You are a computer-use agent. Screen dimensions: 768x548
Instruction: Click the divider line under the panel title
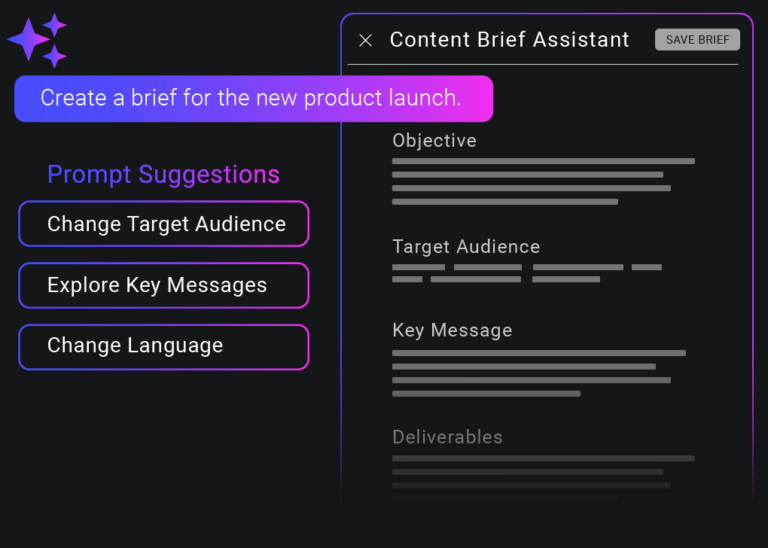coord(543,65)
